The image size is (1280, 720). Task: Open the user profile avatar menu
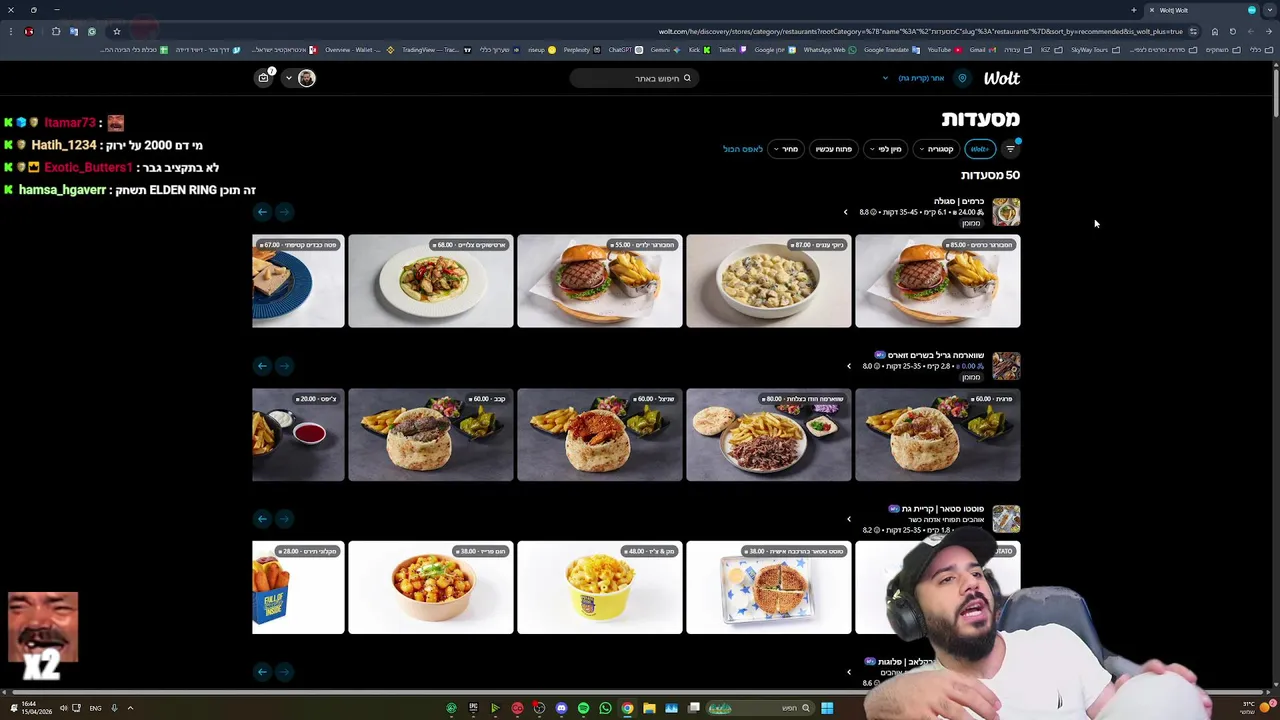(x=306, y=78)
